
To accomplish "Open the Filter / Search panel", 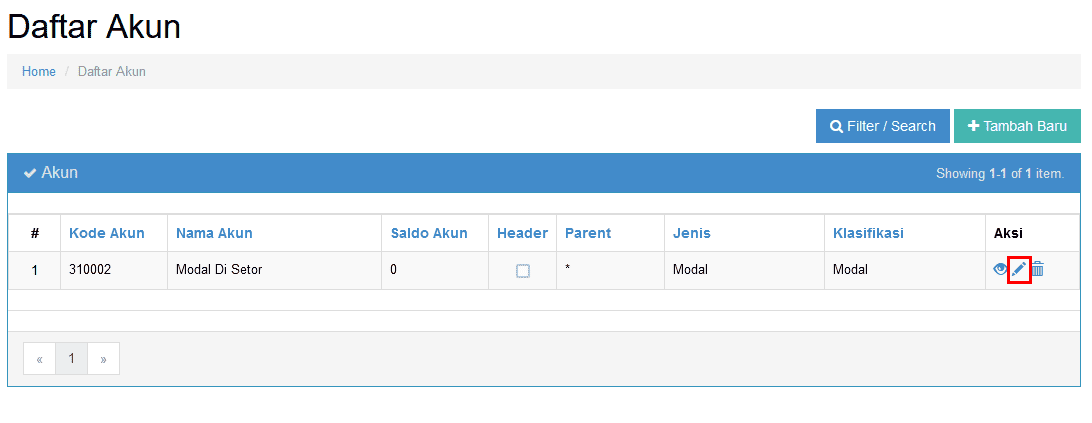I will (x=882, y=126).
